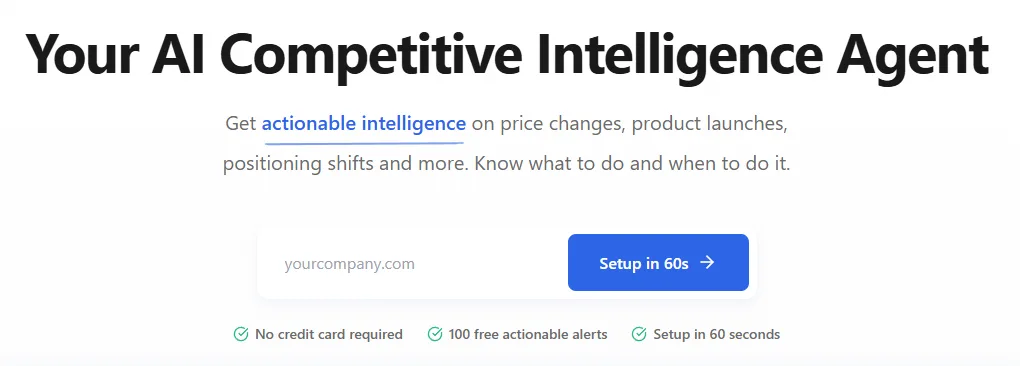Image resolution: width=1020 pixels, height=366 pixels.
Task: Click Your AI at the headline start
Action: (111, 52)
